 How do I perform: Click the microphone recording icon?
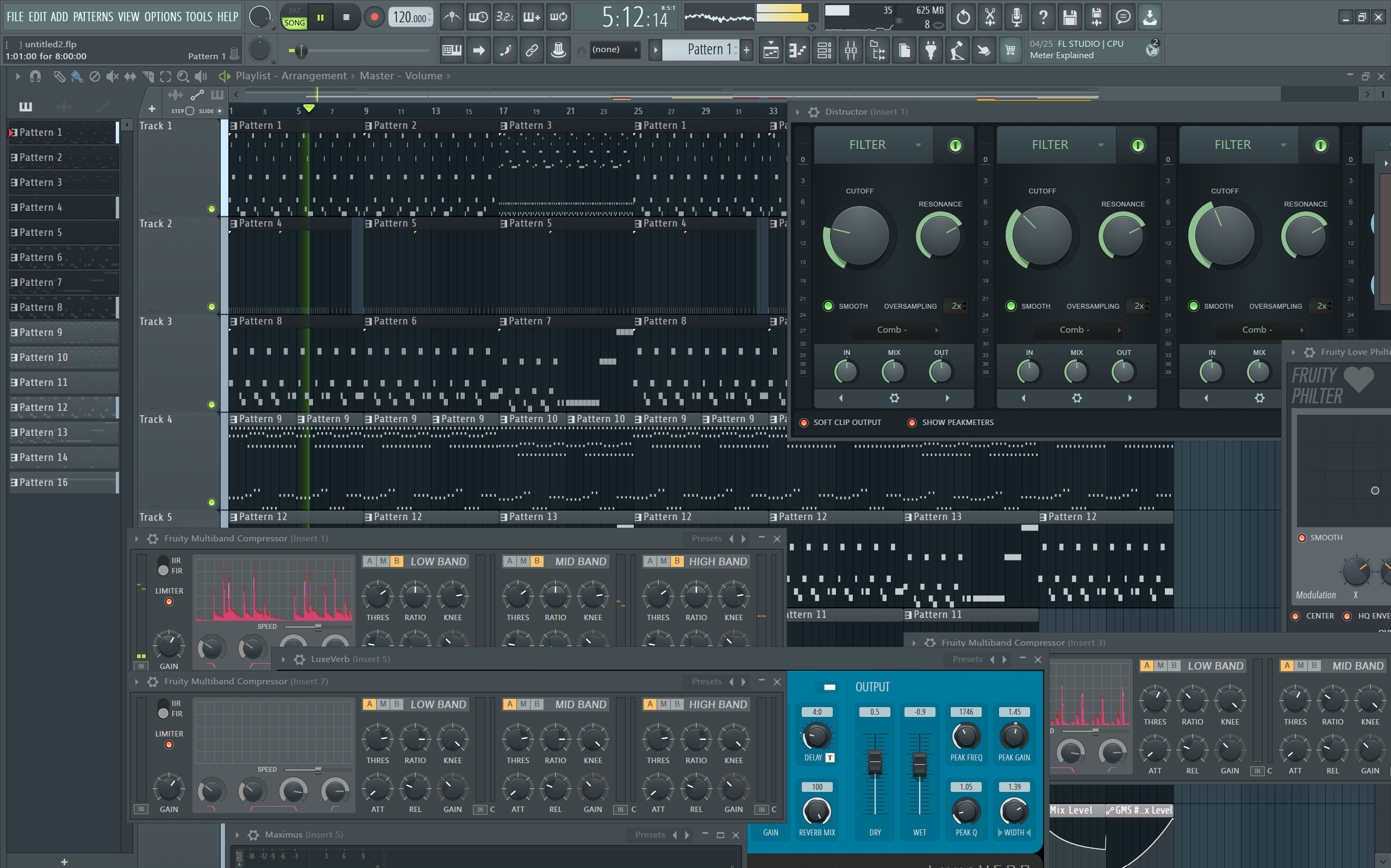[x=1016, y=17]
